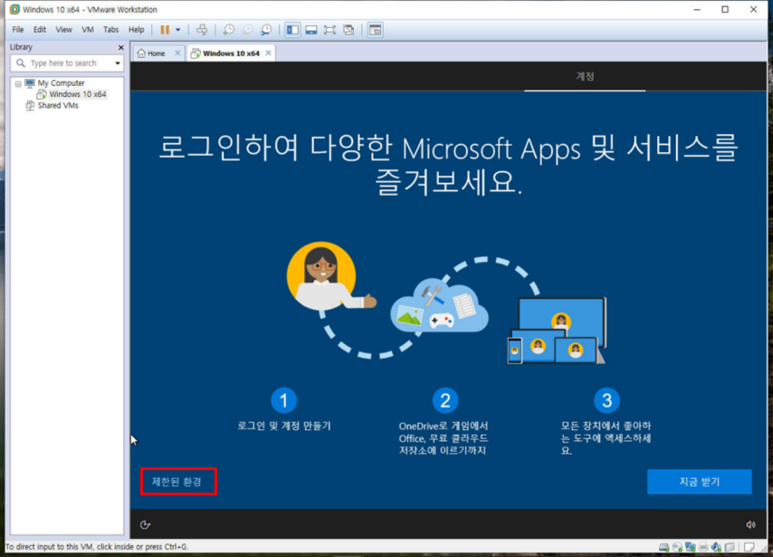Screen dimensions: 773x557
Task: Open the Help menu
Action: click(x=136, y=30)
